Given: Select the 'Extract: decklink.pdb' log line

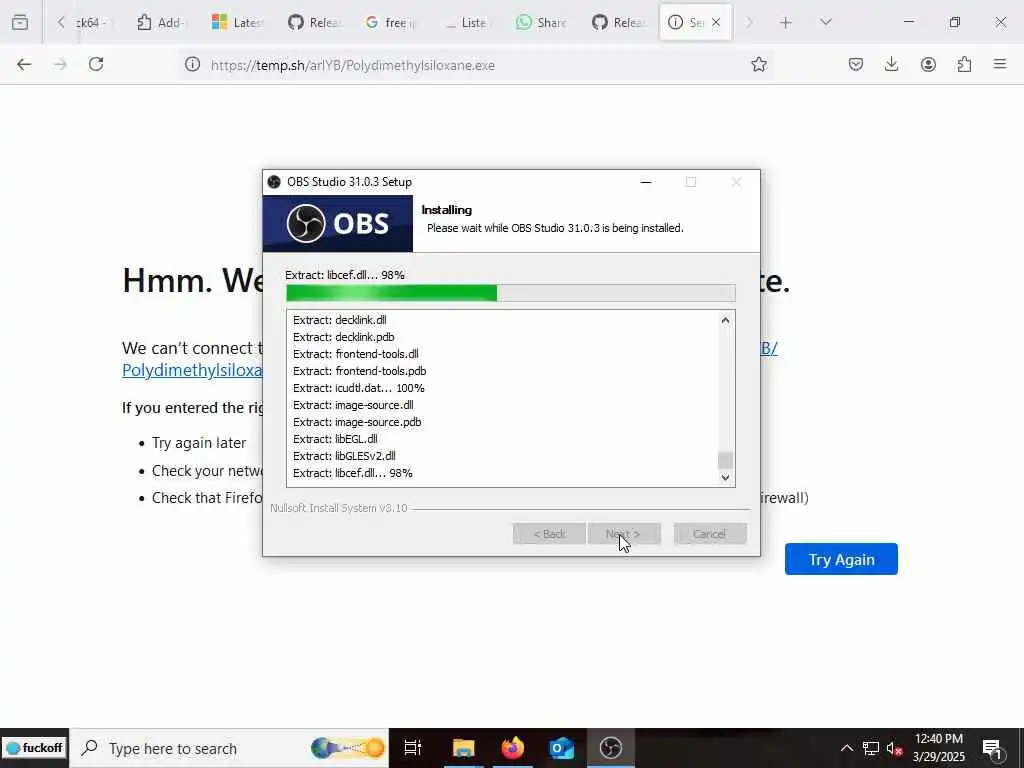Looking at the screenshot, I should 344,337.
